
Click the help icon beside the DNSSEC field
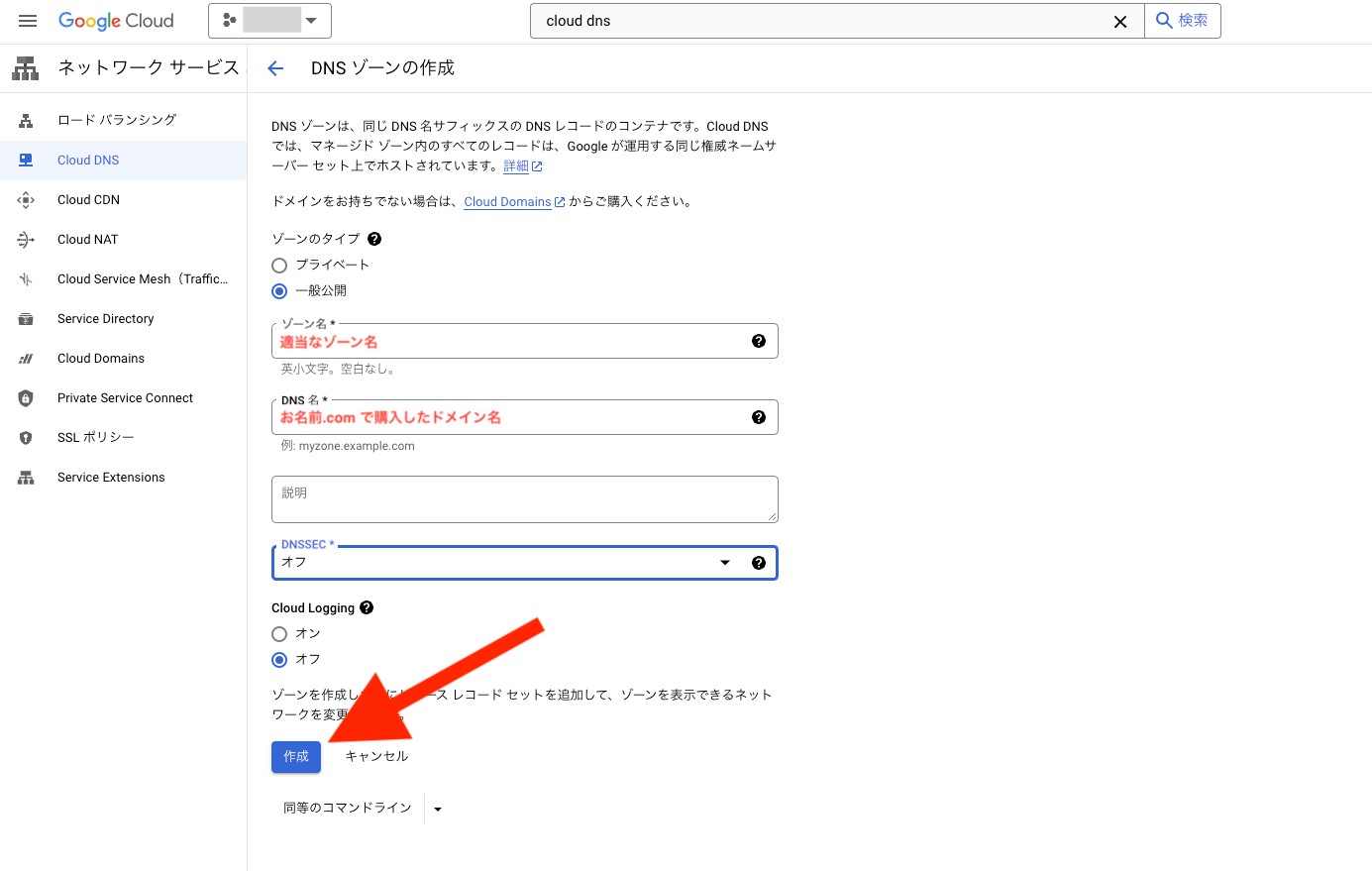click(759, 562)
